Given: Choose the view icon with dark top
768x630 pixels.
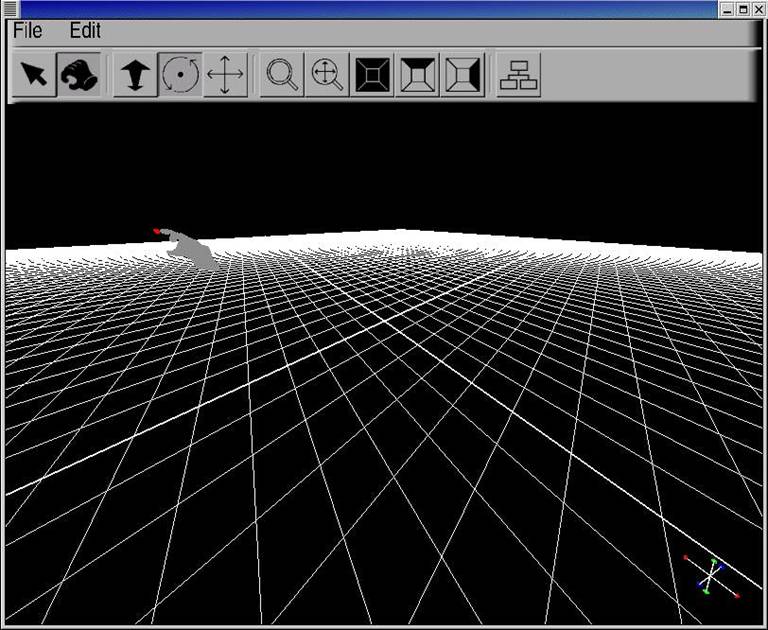Looking at the screenshot, I should click(x=417, y=74).
